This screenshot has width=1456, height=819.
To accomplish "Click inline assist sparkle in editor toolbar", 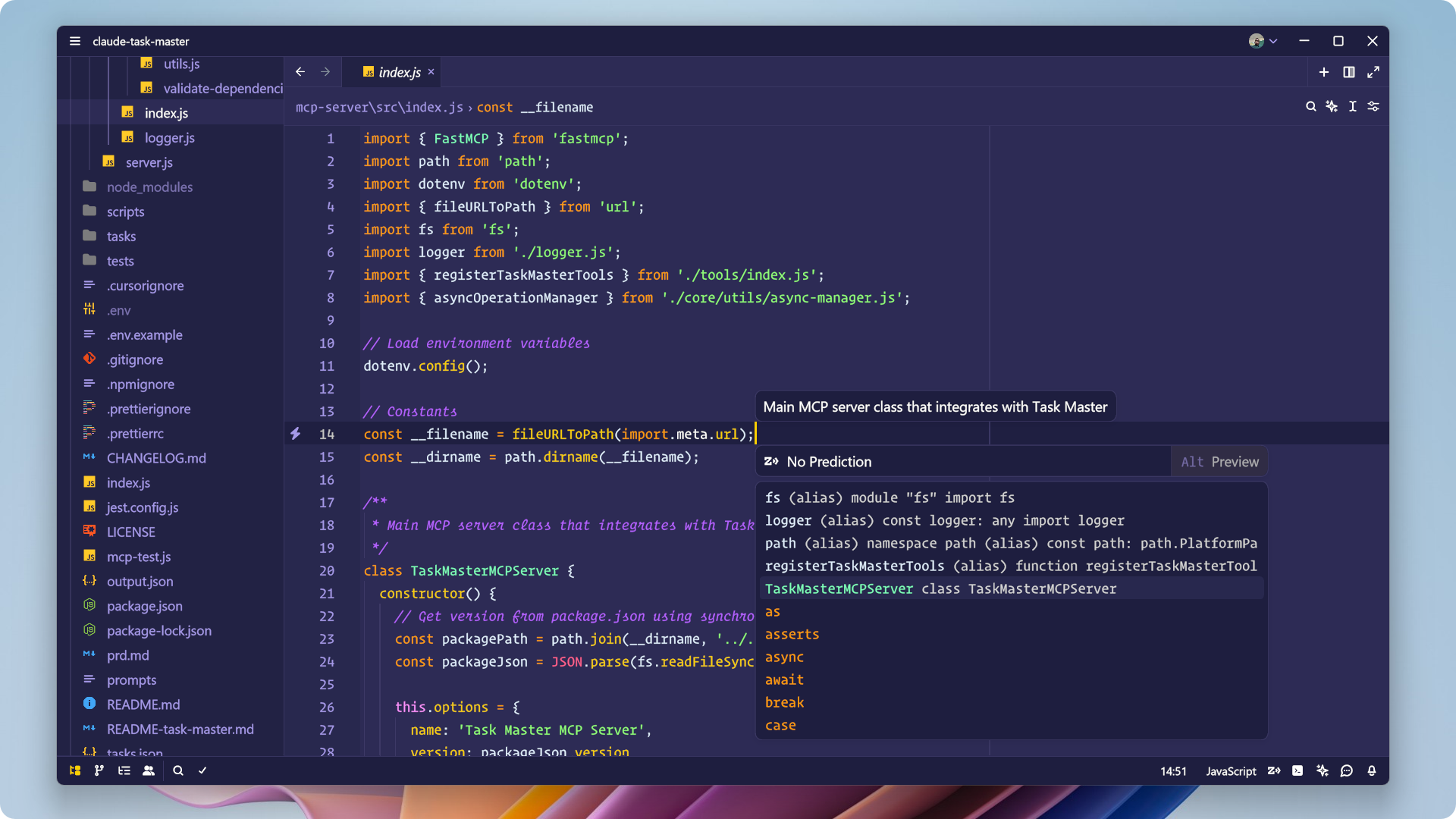I will 1332,106.
